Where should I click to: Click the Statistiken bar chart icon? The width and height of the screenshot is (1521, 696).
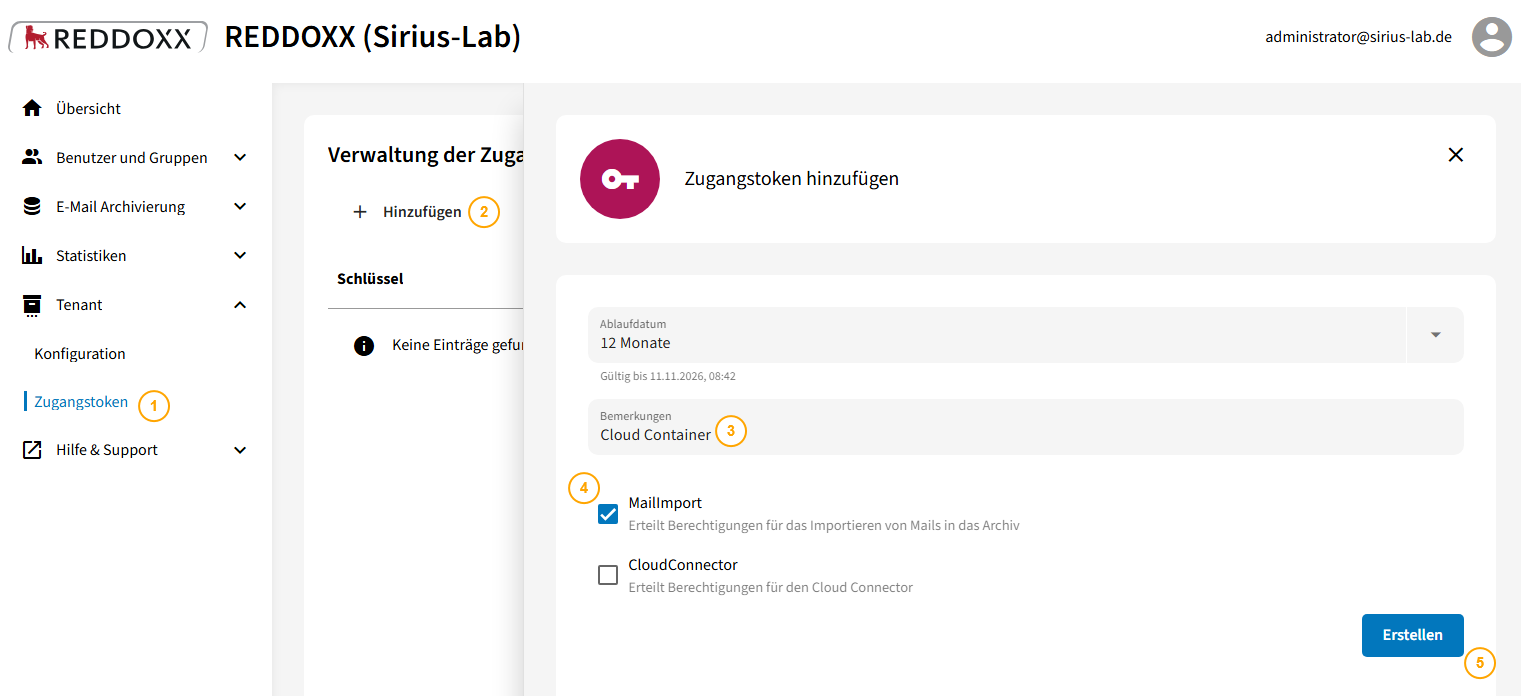32,255
